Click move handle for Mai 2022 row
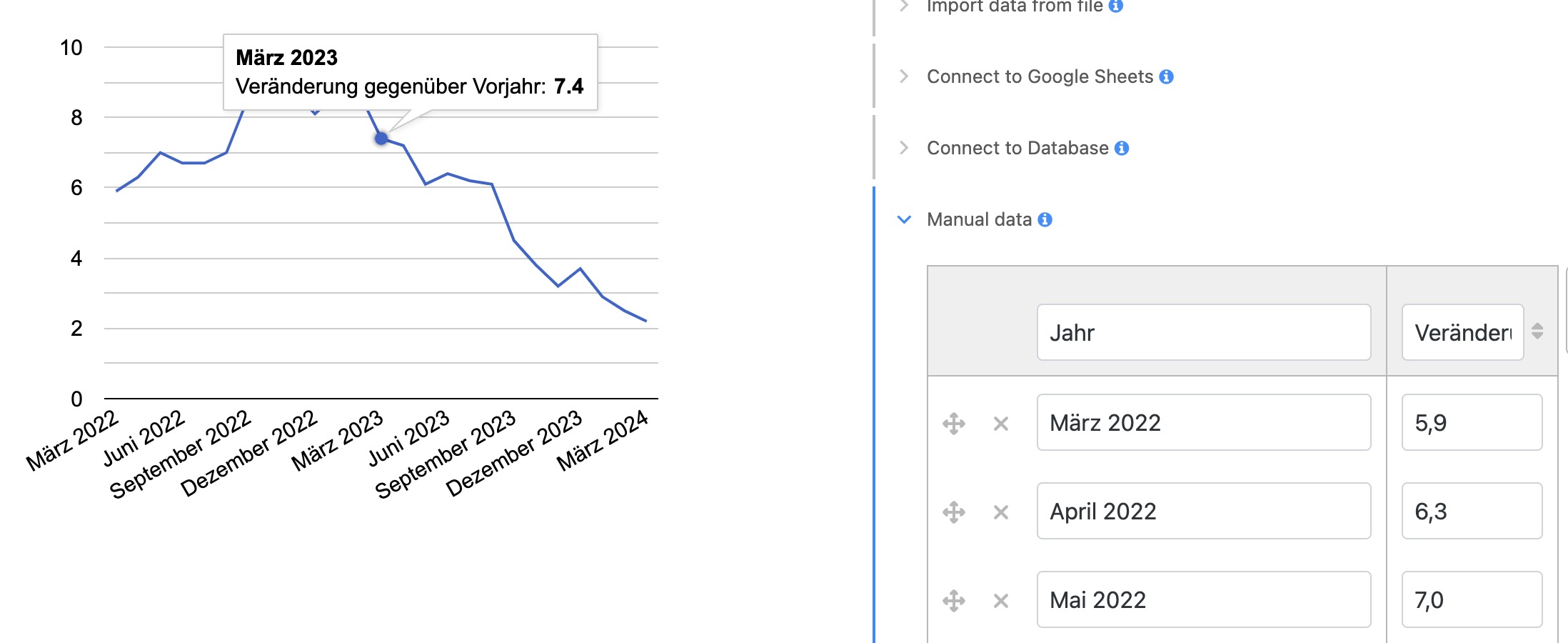 [954, 601]
